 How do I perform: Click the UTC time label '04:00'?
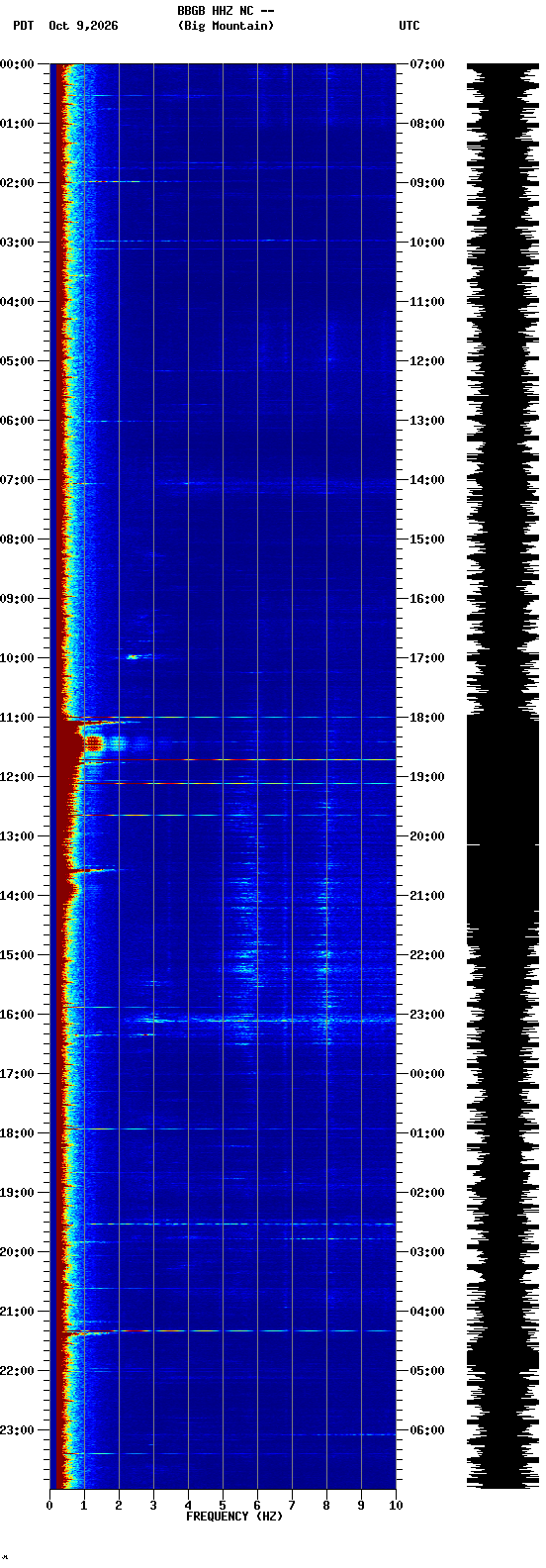427,1312
